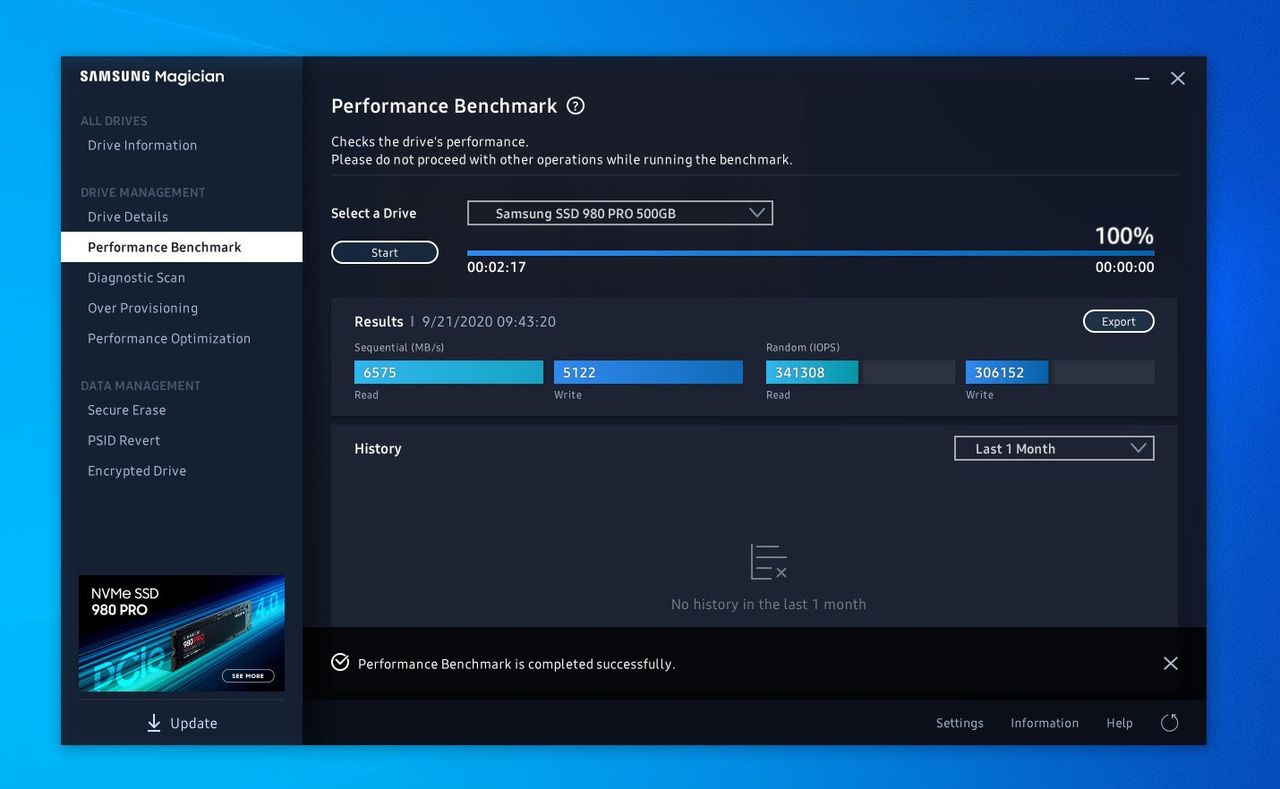Click the elapsed time 00:02:17

[x=496, y=268]
